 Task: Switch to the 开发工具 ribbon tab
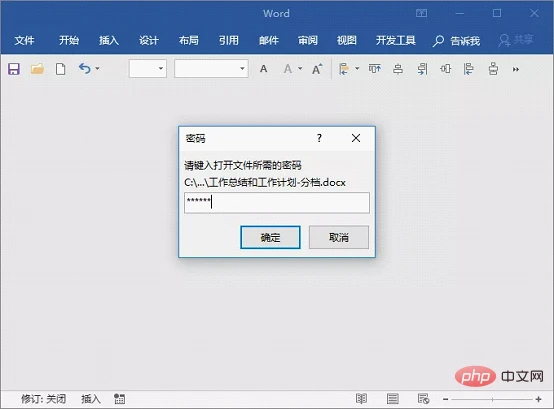point(396,41)
